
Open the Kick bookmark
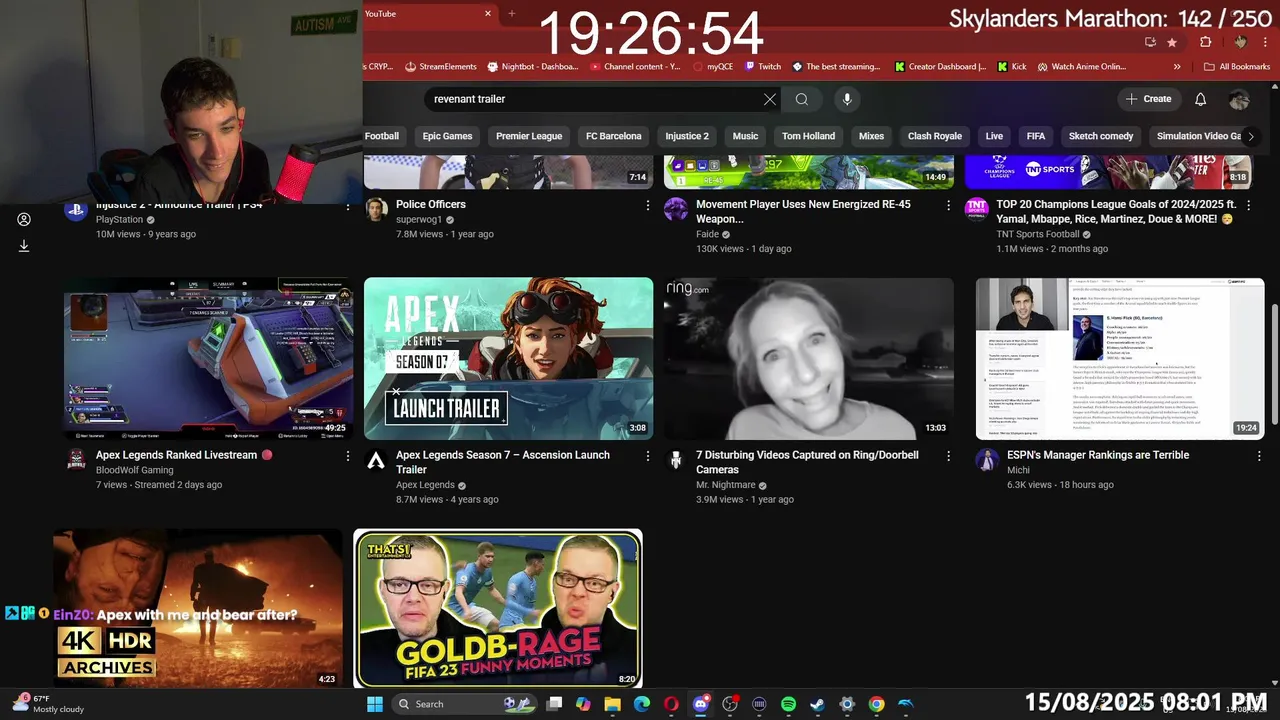(x=1011, y=67)
